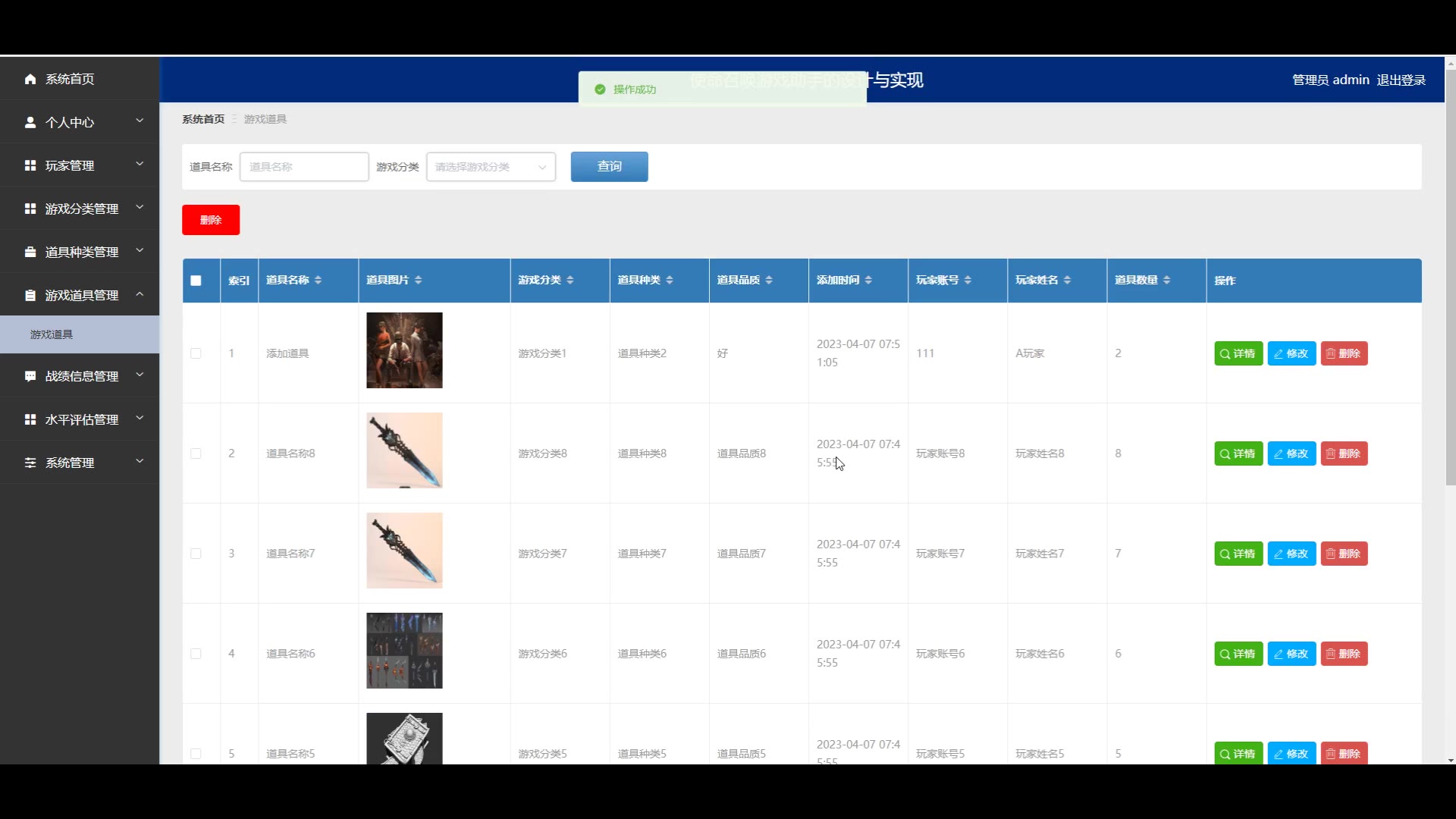Click the 添加道具 row thumbnail image

point(404,350)
